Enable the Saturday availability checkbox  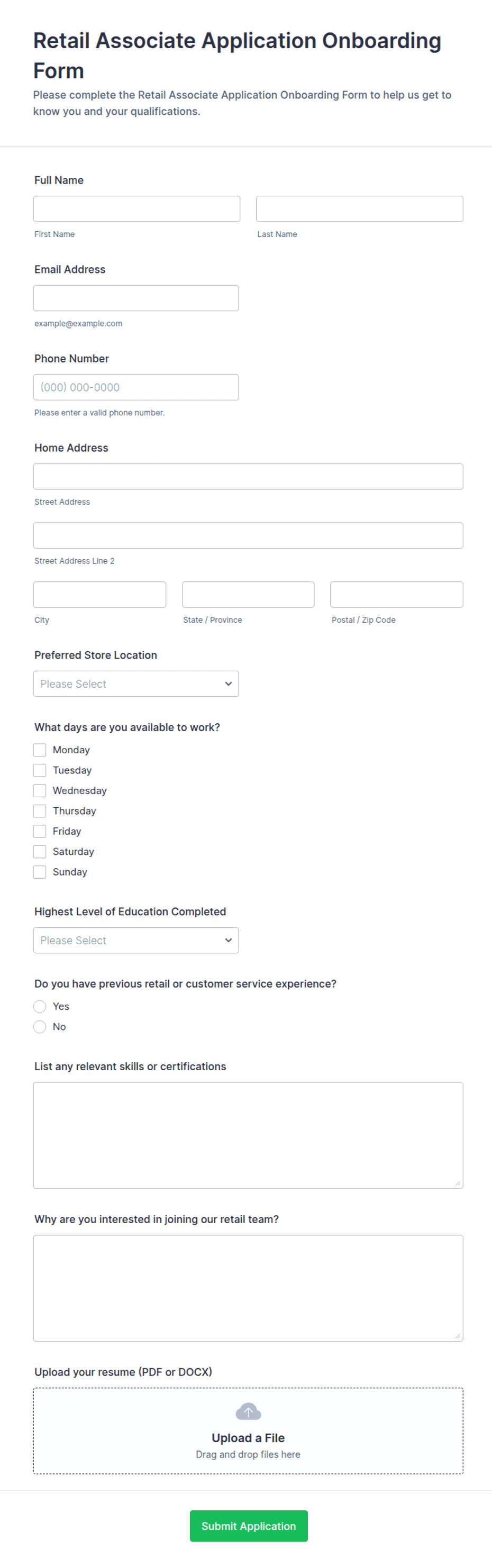[x=40, y=852]
